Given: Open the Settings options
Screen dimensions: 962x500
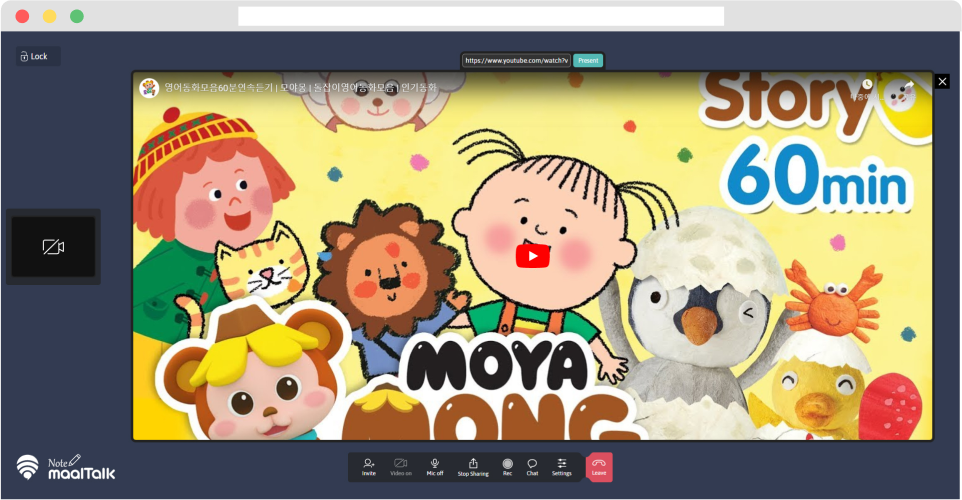Looking at the screenshot, I should point(562,466).
